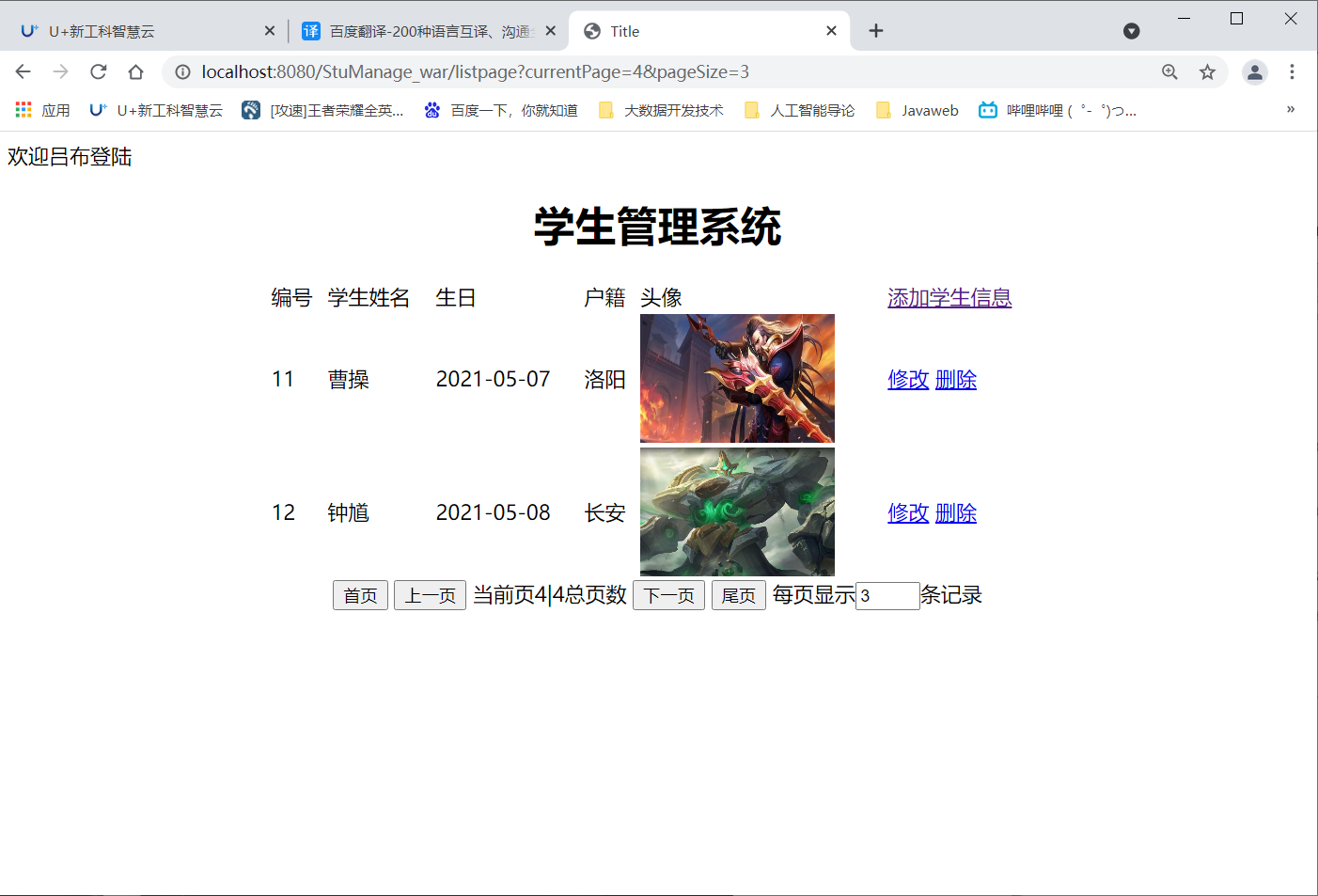The width and height of the screenshot is (1318, 896).
Task: Open Chrome's three-dot menu
Action: coord(1293,72)
